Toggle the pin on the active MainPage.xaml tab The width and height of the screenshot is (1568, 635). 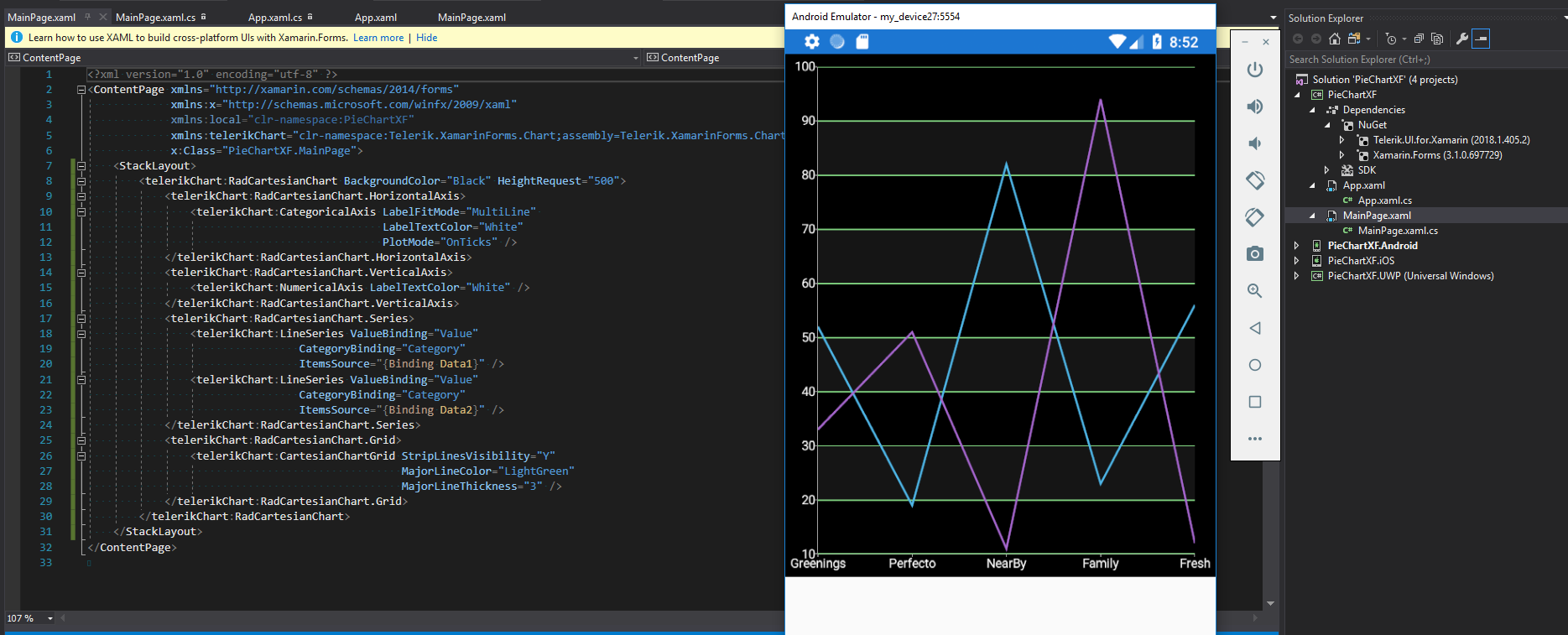[x=88, y=17]
